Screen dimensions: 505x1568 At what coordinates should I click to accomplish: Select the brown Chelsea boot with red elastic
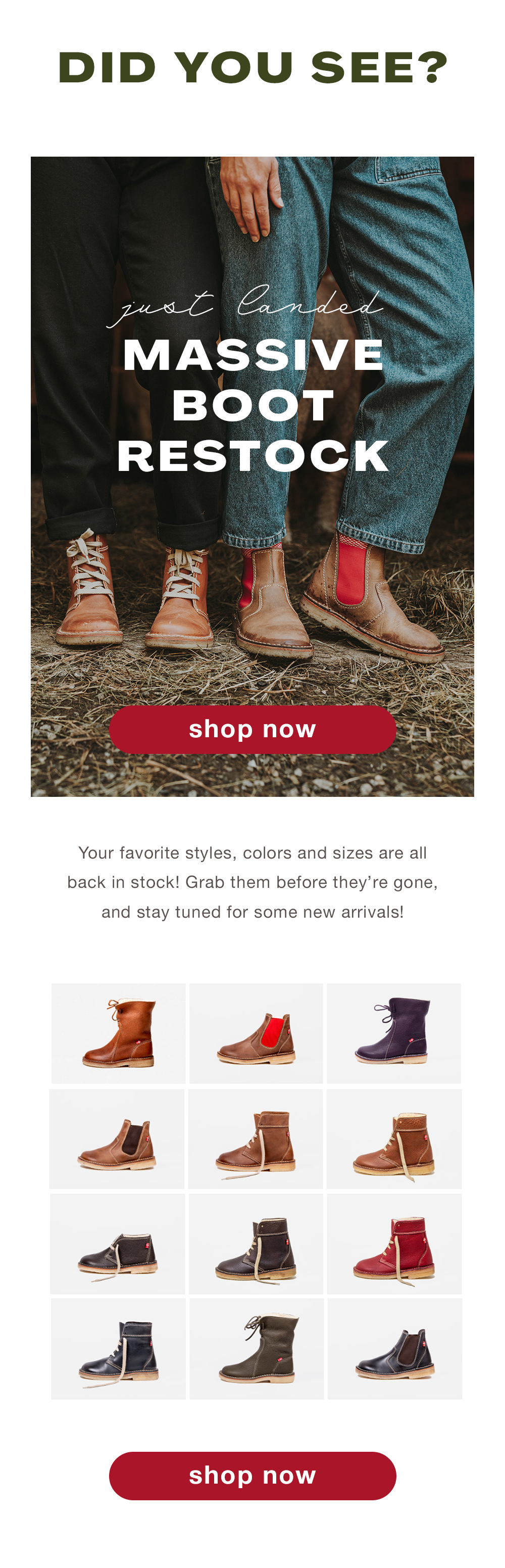point(256,1033)
